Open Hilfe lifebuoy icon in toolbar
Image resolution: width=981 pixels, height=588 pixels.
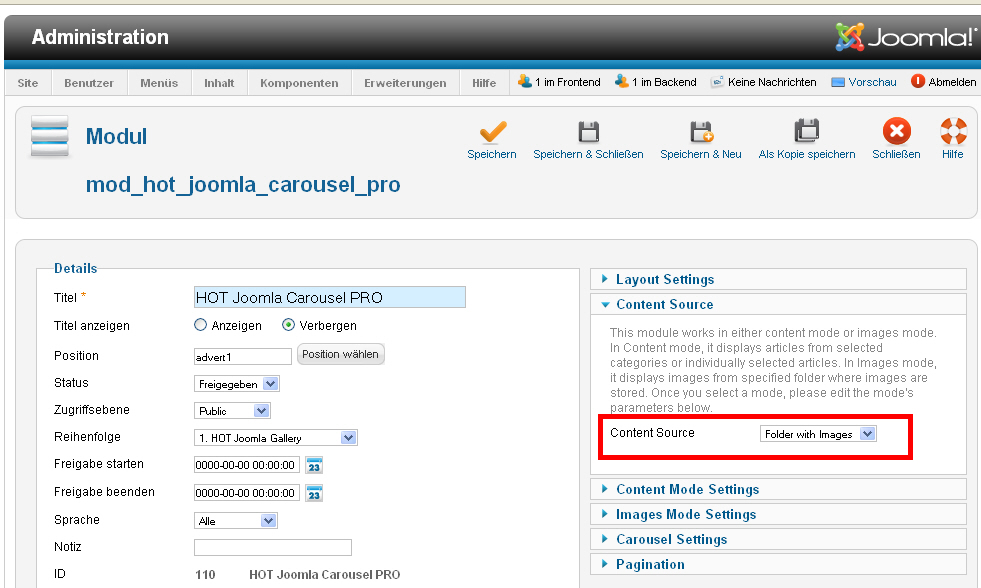click(x=953, y=131)
